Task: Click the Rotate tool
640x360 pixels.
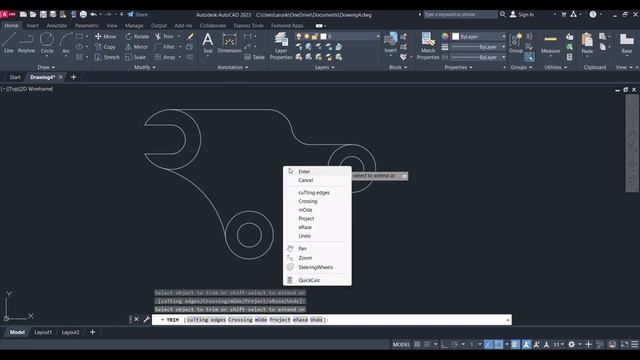Action: [137, 36]
